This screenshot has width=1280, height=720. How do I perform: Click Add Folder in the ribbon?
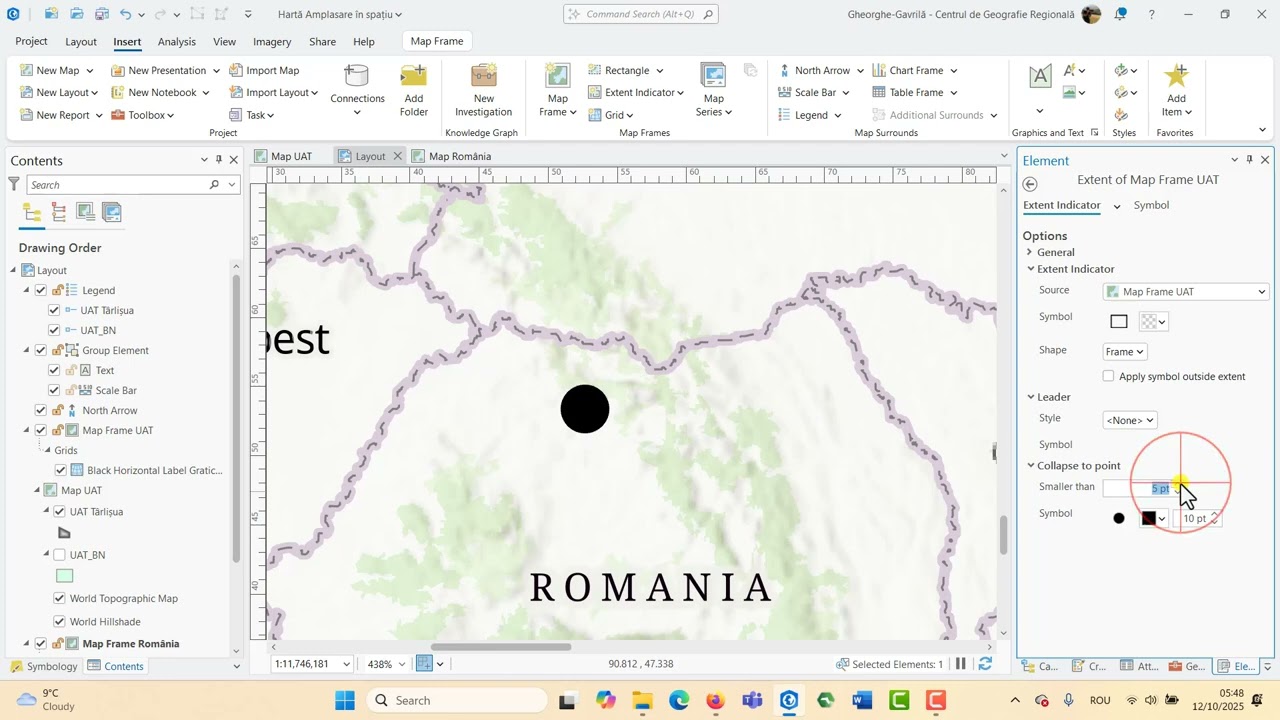click(414, 91)
